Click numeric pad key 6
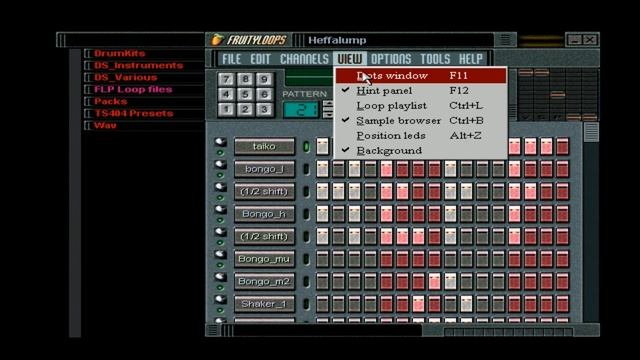Screen dimensions: 640x360 [x=264, y=94]
